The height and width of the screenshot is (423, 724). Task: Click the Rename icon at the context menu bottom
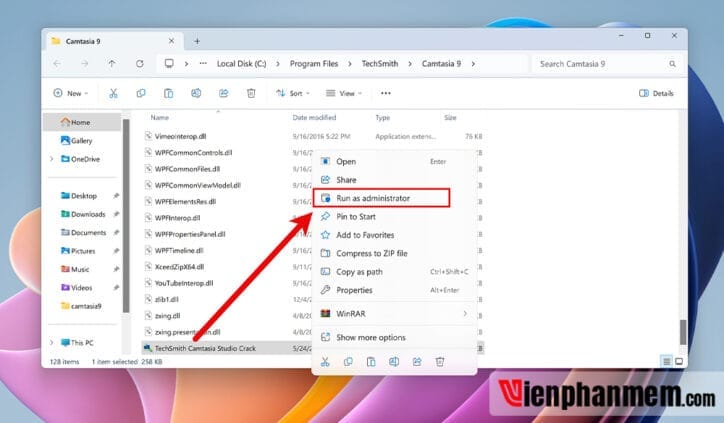click(x=394, y=362)
